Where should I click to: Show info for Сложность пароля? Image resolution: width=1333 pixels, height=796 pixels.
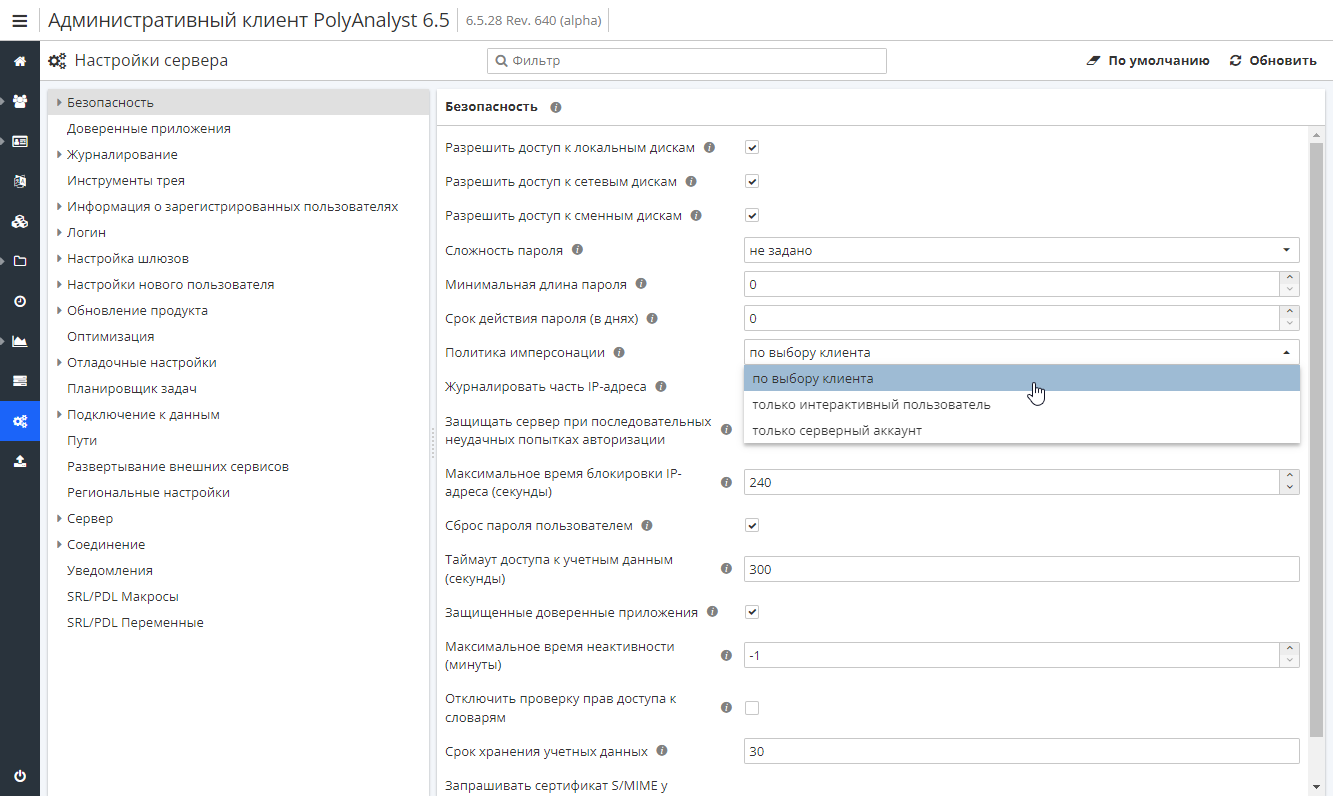[x=577, y=250]
